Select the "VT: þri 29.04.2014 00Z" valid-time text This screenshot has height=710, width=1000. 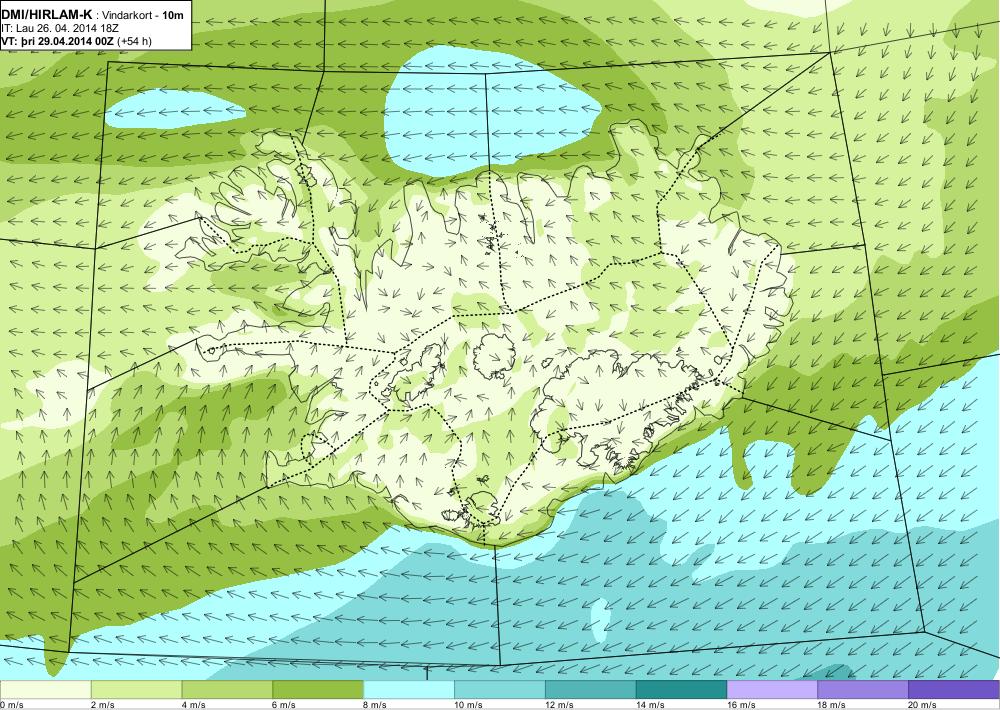point(57,41)
